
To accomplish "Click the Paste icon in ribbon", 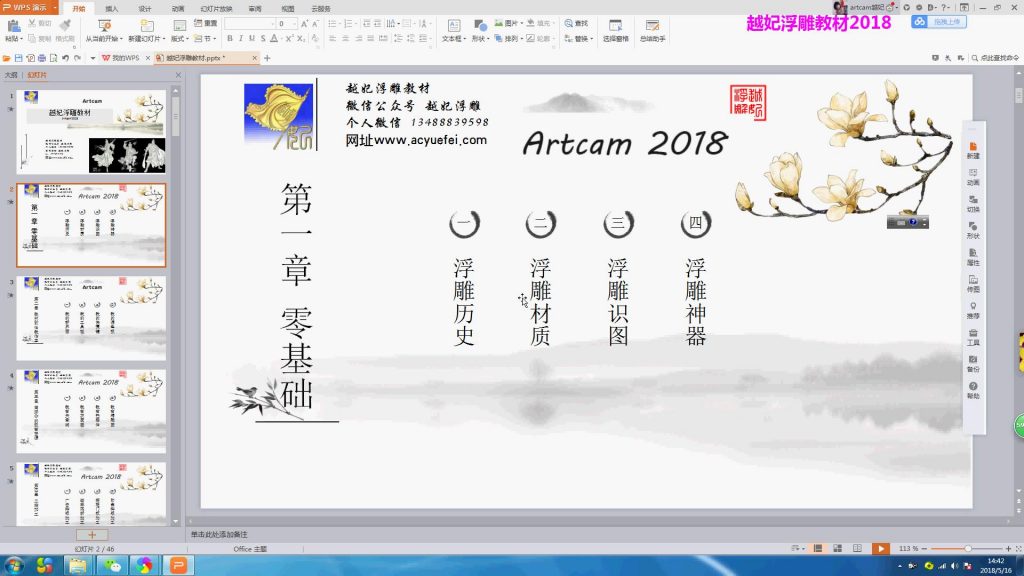I will (13, 26).
